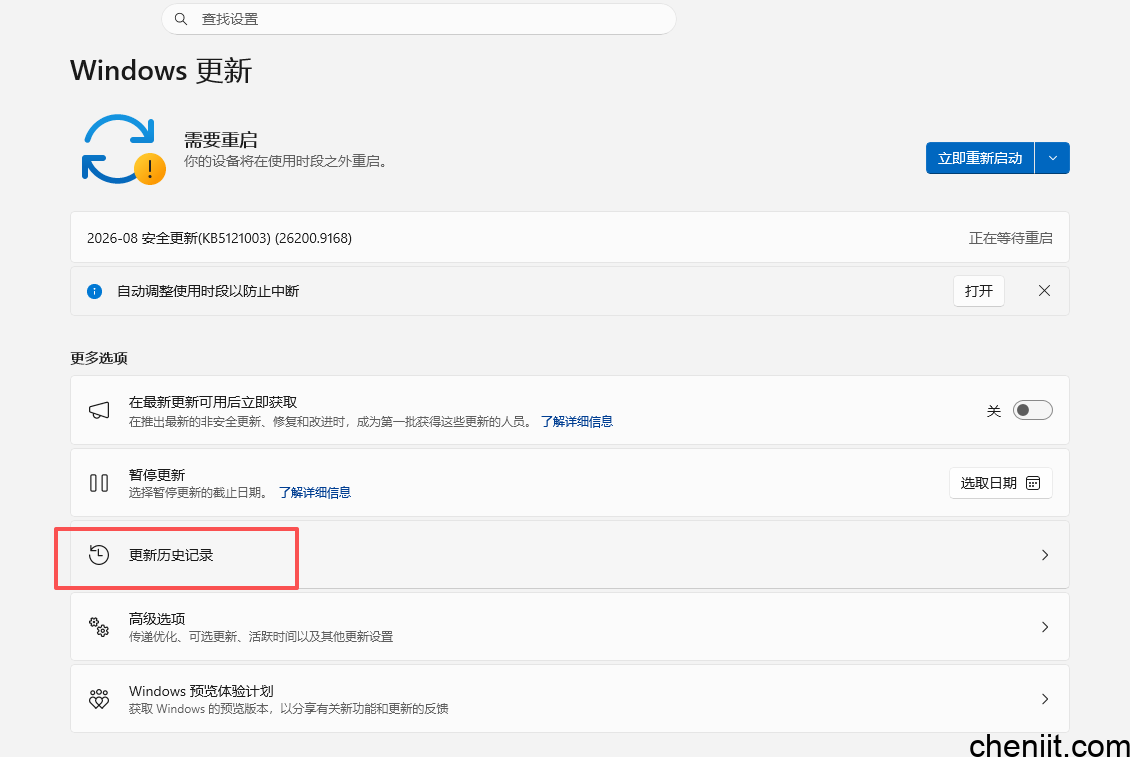This screenshot has width=1130, height=757.
Task: Click 传递优化、可选更新 description text
Action: [261, 637]
